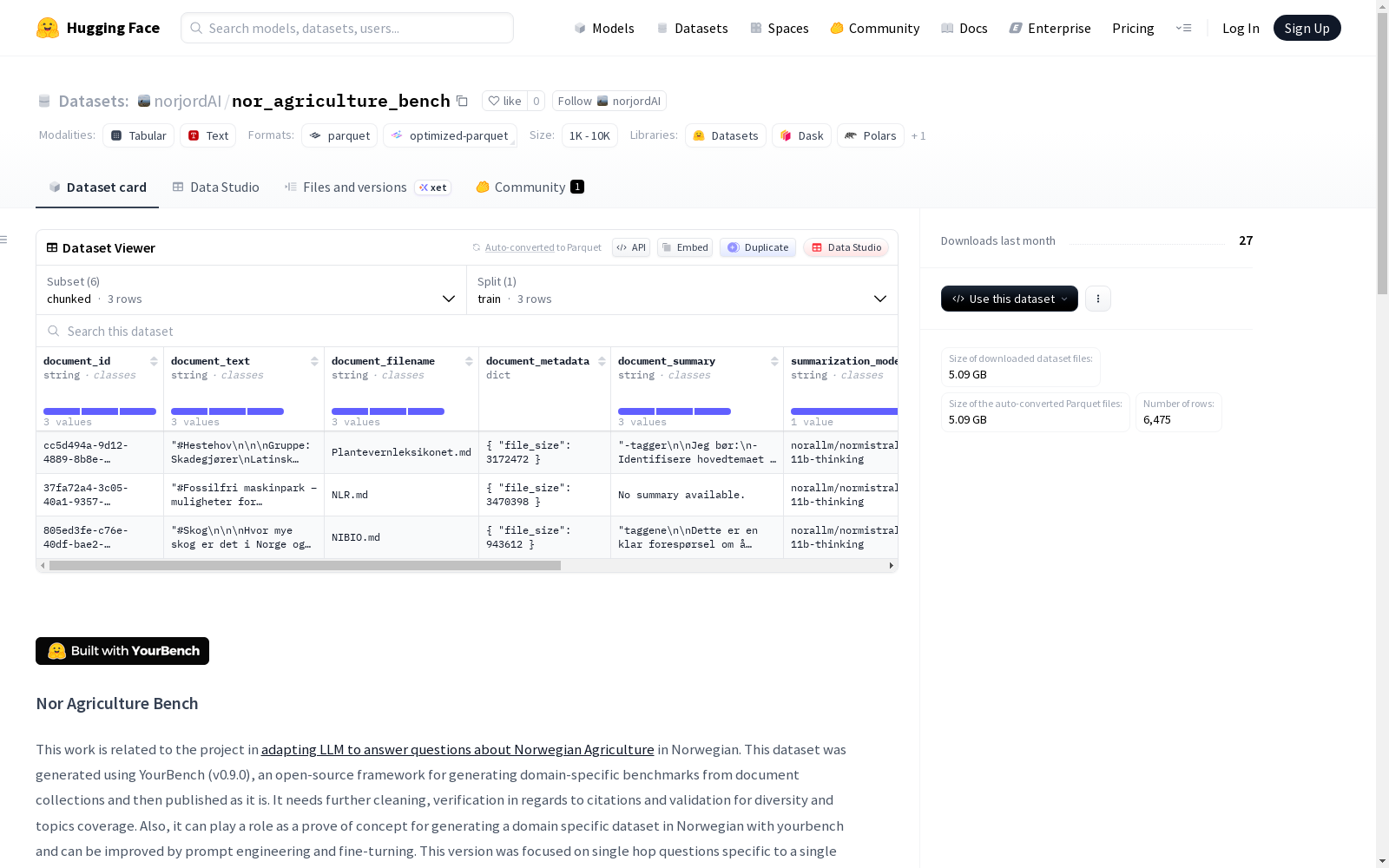Focus the main site search field

point(347,28)
